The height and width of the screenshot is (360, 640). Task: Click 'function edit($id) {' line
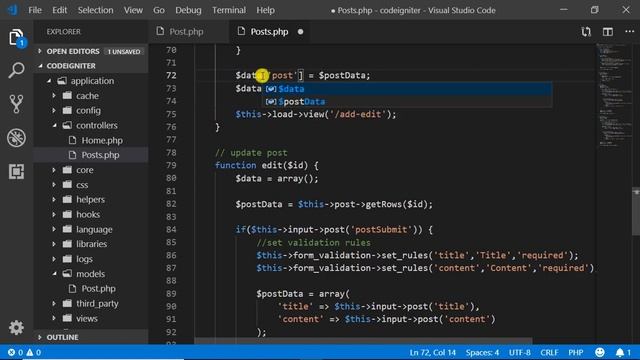pos(267,165)
